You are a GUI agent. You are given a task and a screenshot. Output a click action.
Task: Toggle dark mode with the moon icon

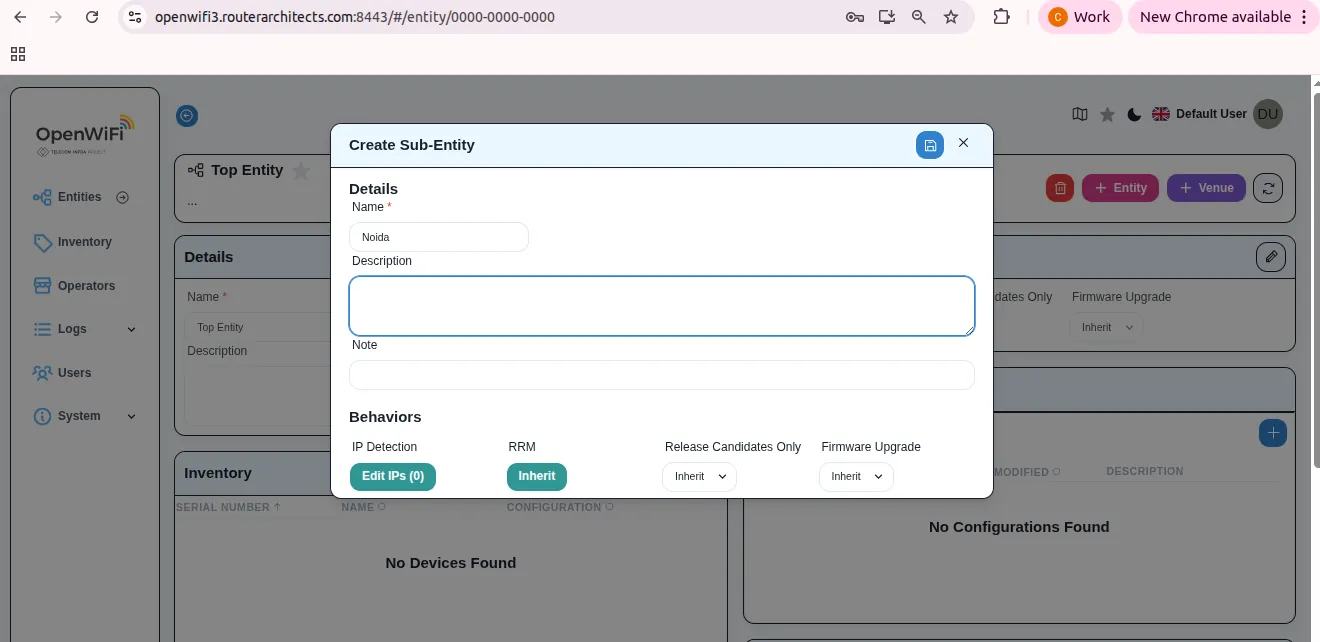tap(1134, 114)
